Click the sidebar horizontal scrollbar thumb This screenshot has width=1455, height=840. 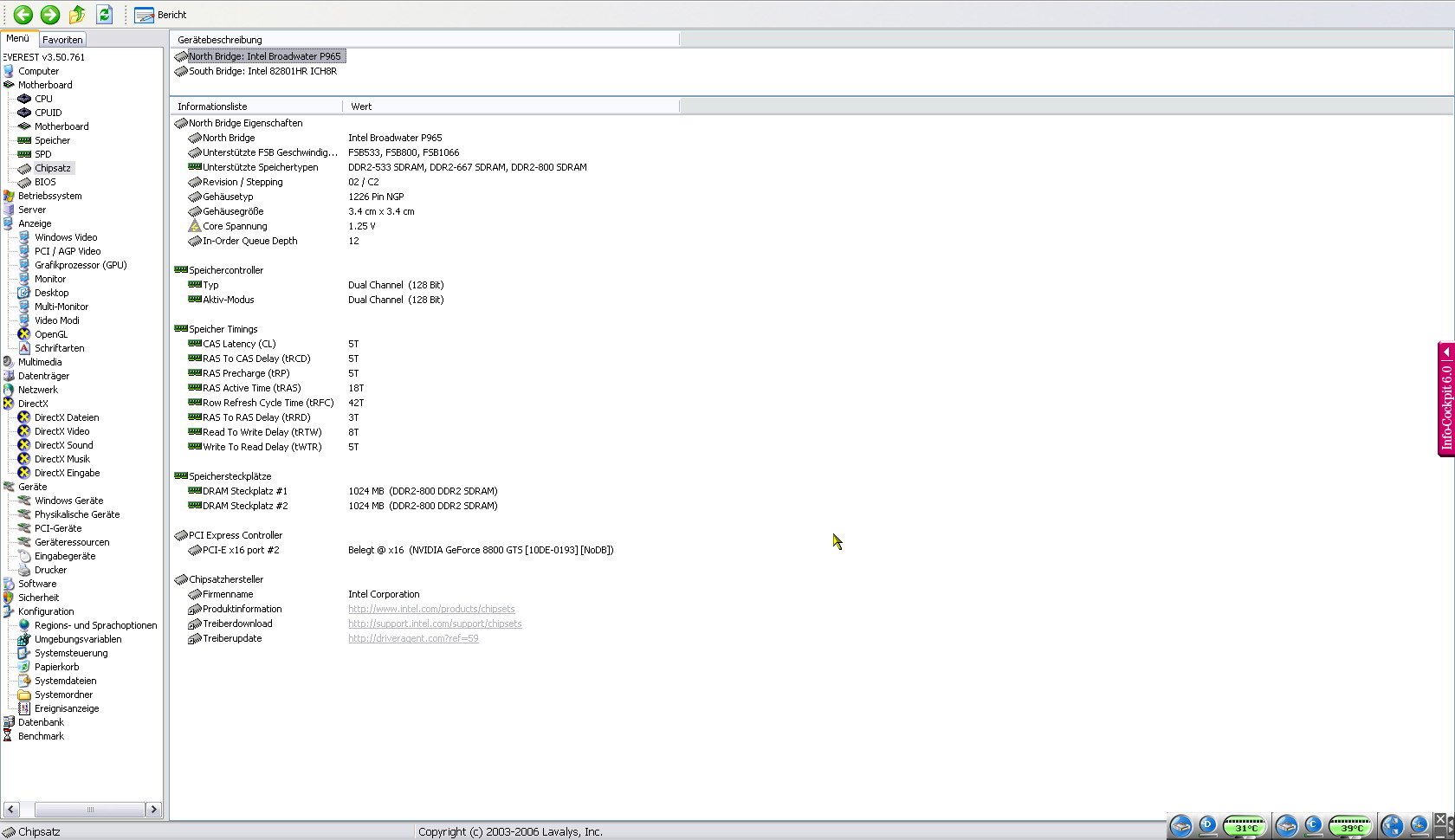coord(89,810)
